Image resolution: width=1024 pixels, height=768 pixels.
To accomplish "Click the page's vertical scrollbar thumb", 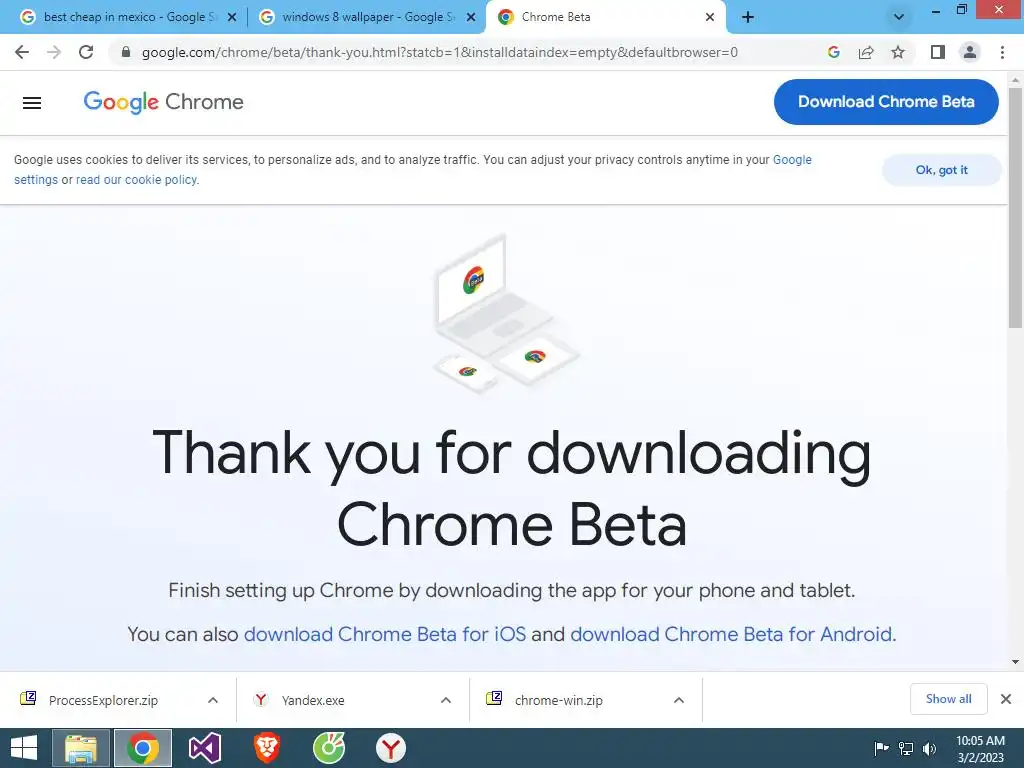I will pyautogui.click(x=1015, y=207).
